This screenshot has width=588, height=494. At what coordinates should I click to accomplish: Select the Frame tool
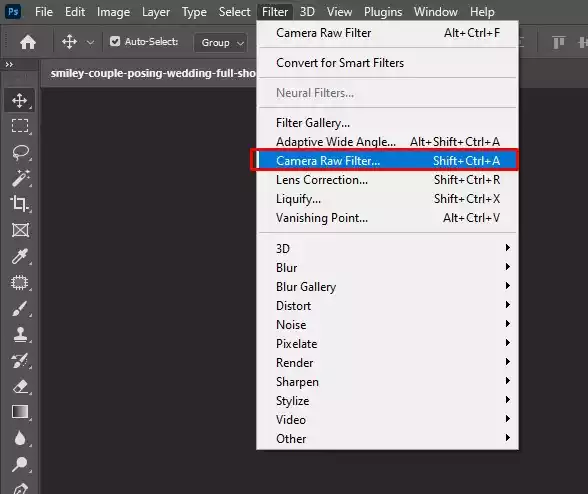(20, 230)
